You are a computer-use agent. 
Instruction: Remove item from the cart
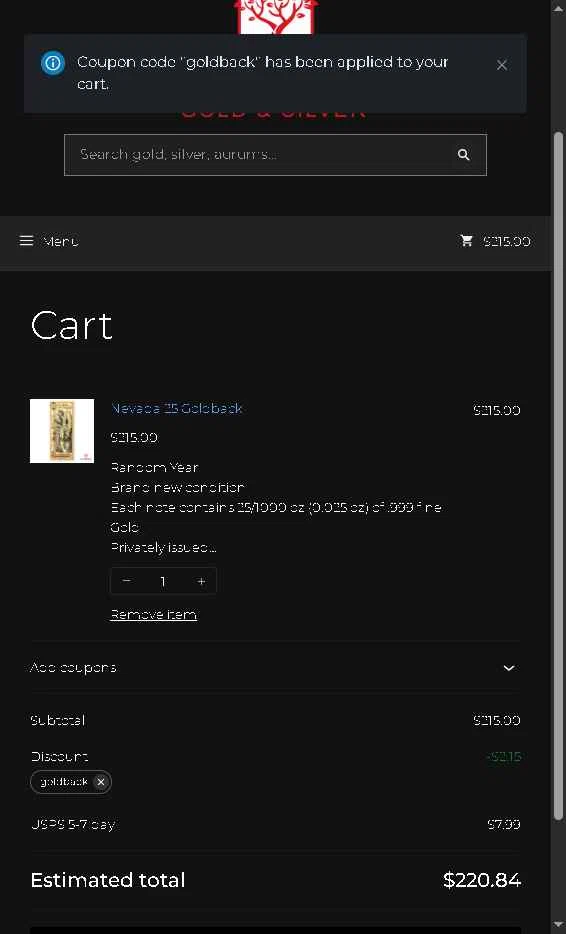coord(153,615)
